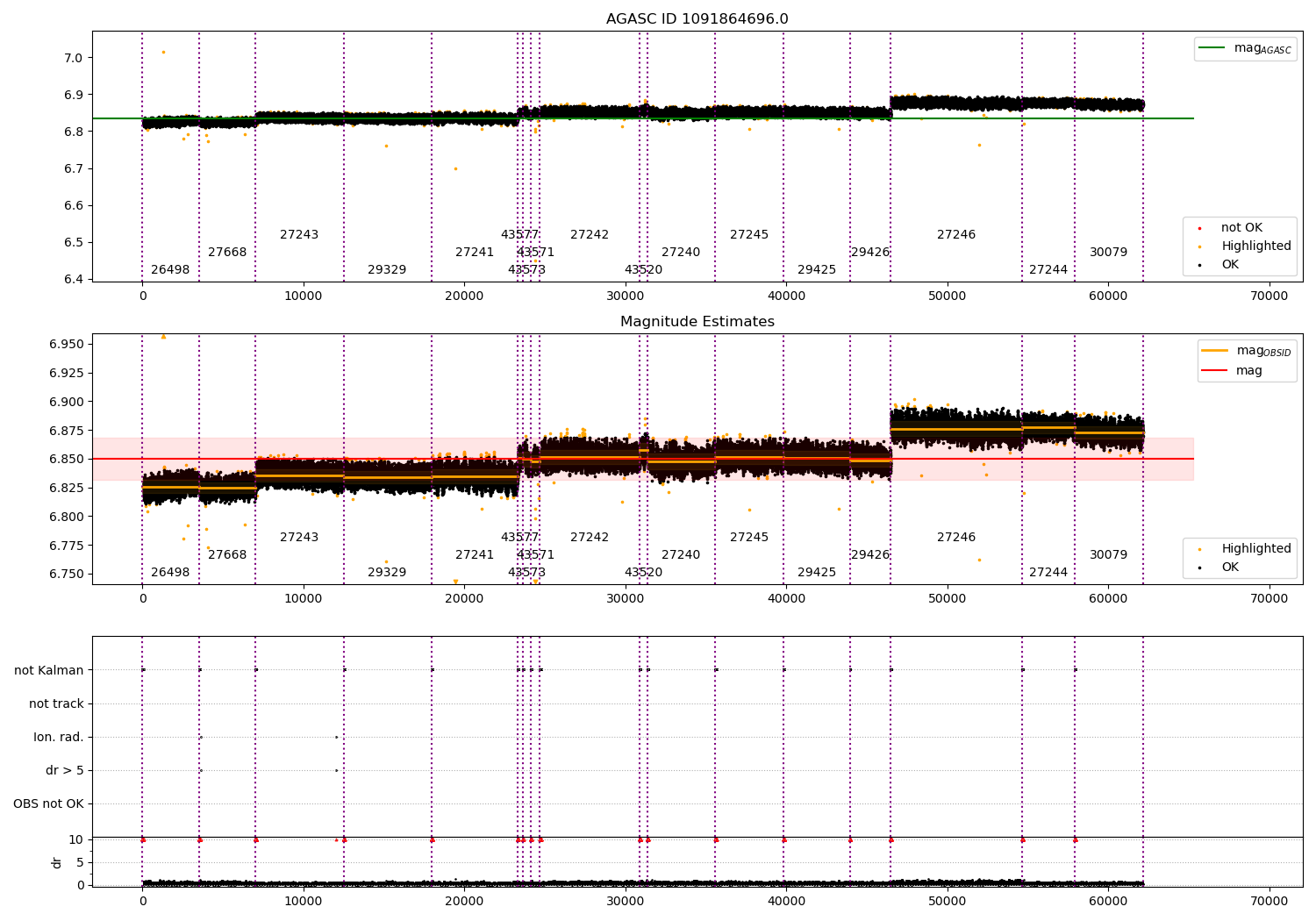The width and height of the screenshot is (1316, 921).
Task: Click obsid label 30079 in the middle plot
Action: point(1109,555)
